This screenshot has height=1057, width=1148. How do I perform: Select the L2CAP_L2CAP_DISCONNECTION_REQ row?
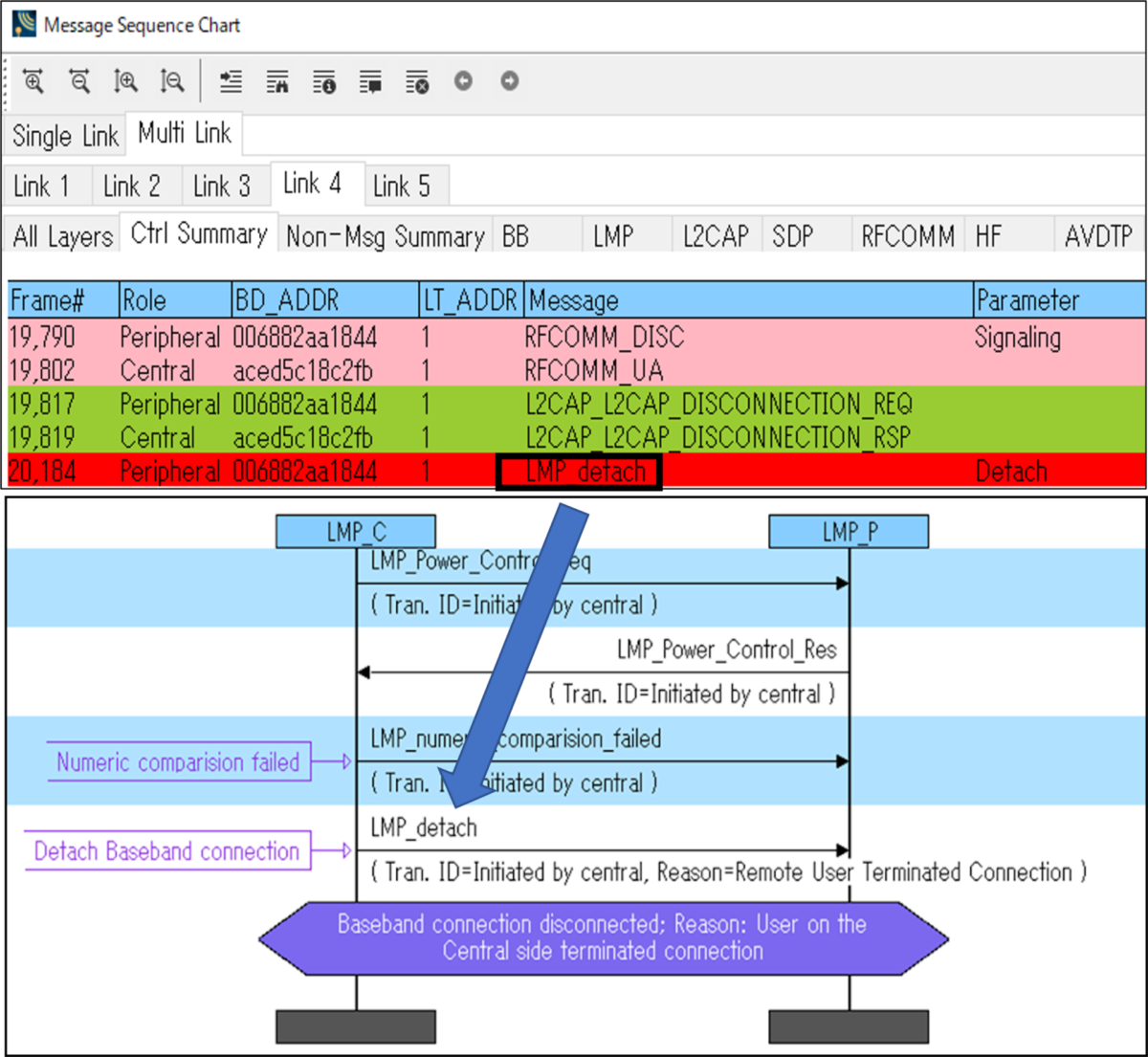pos(576,404)
